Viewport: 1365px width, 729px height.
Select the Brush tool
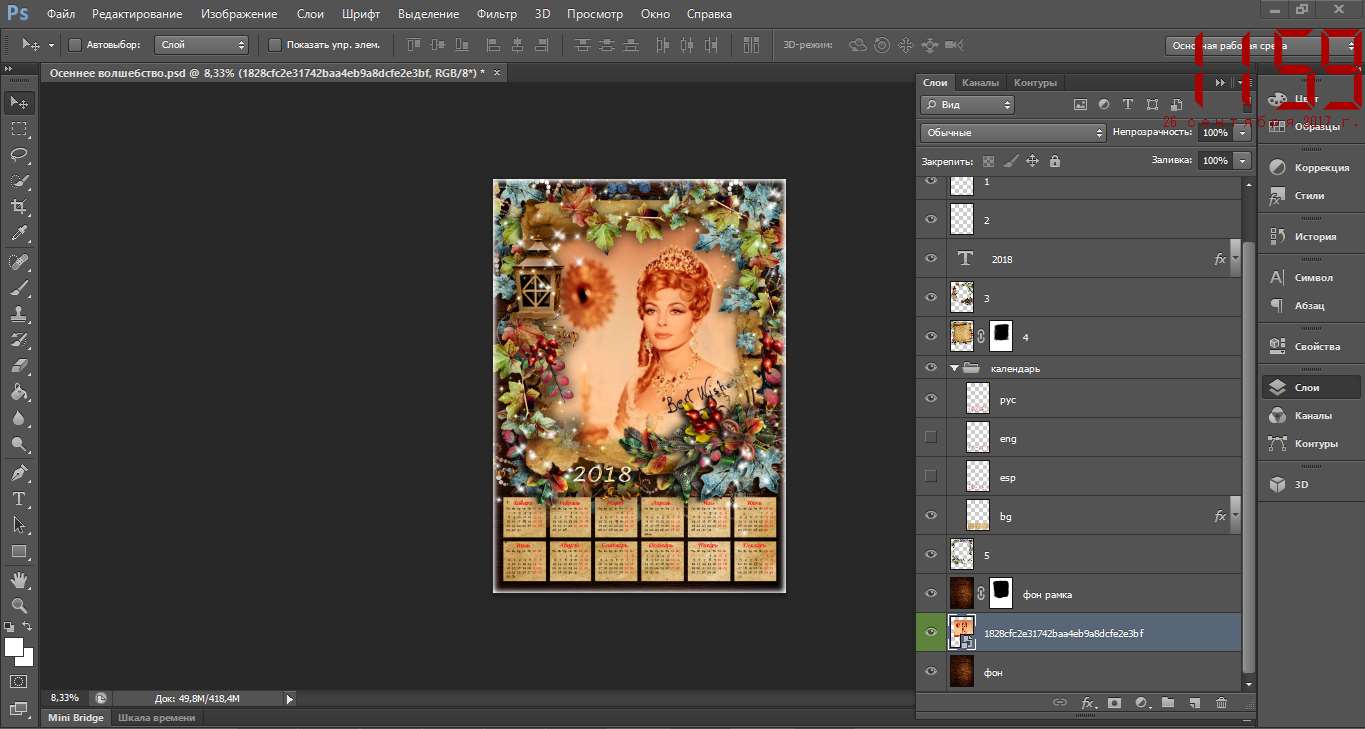19,288
